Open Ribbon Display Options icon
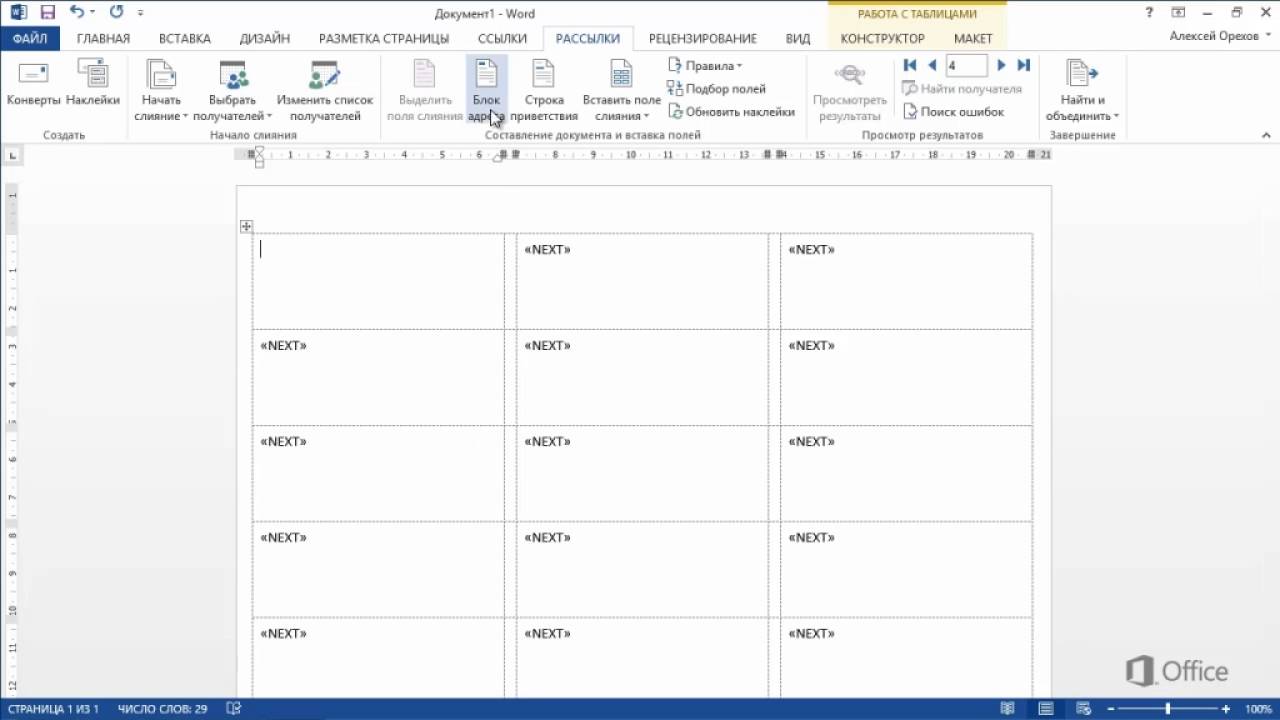Viewport: 1280px width, 720px height. point(1179,12)
